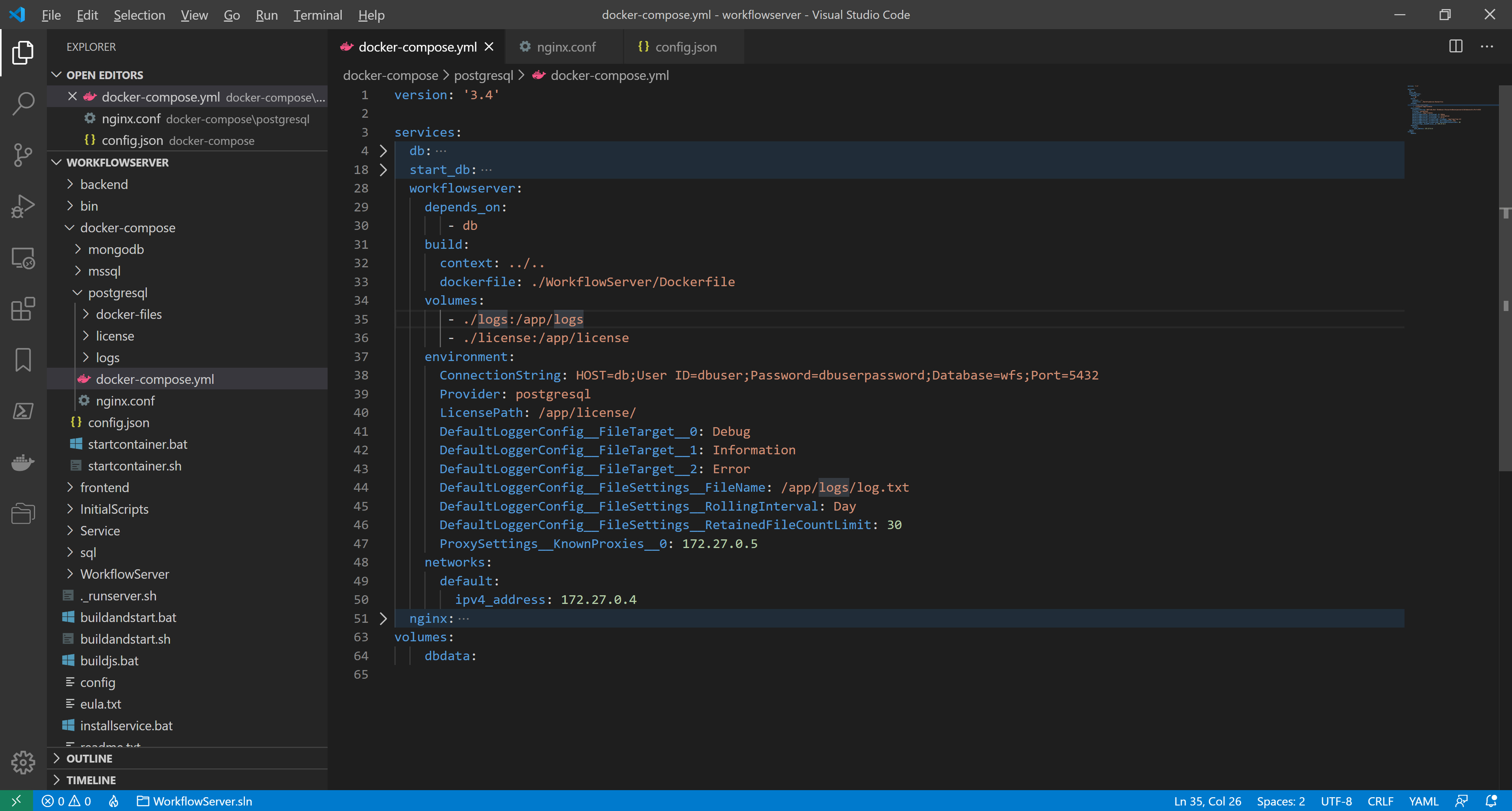Click the docker-compose breadcrumb

pos(390,75)
